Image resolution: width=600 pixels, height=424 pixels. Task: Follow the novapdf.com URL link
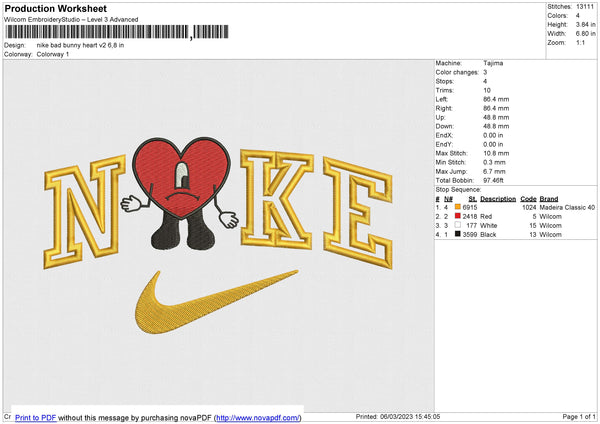pyautogui.click(x=258, y=417)
